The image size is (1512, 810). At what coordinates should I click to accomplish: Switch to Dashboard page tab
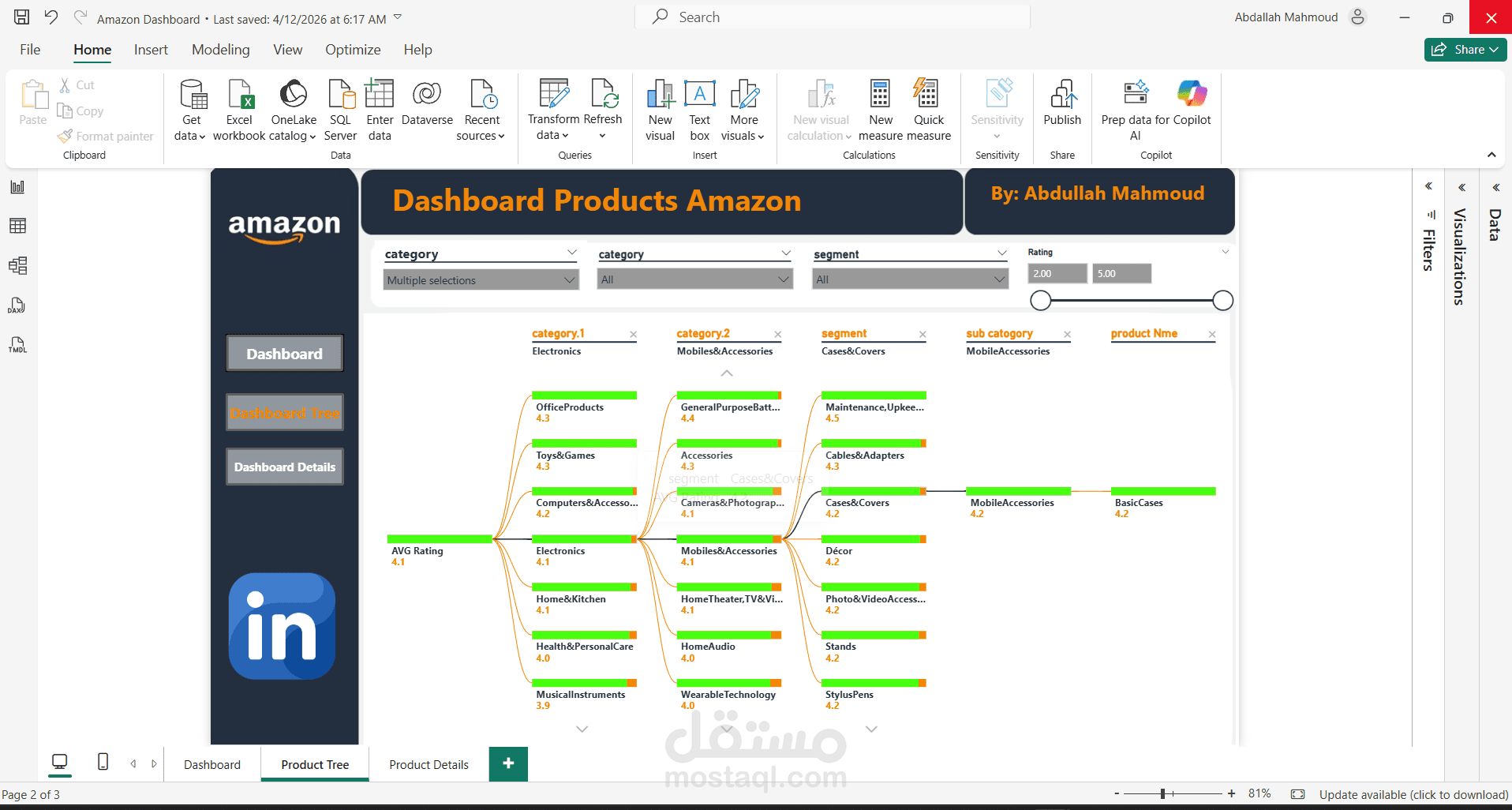[212, 764]
